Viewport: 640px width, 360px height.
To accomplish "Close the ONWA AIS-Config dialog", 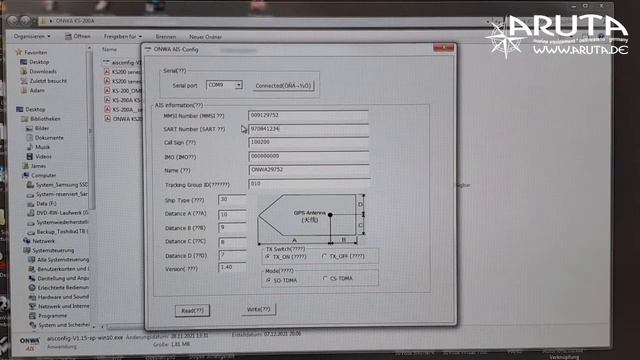I will click(x=443, y=48).
